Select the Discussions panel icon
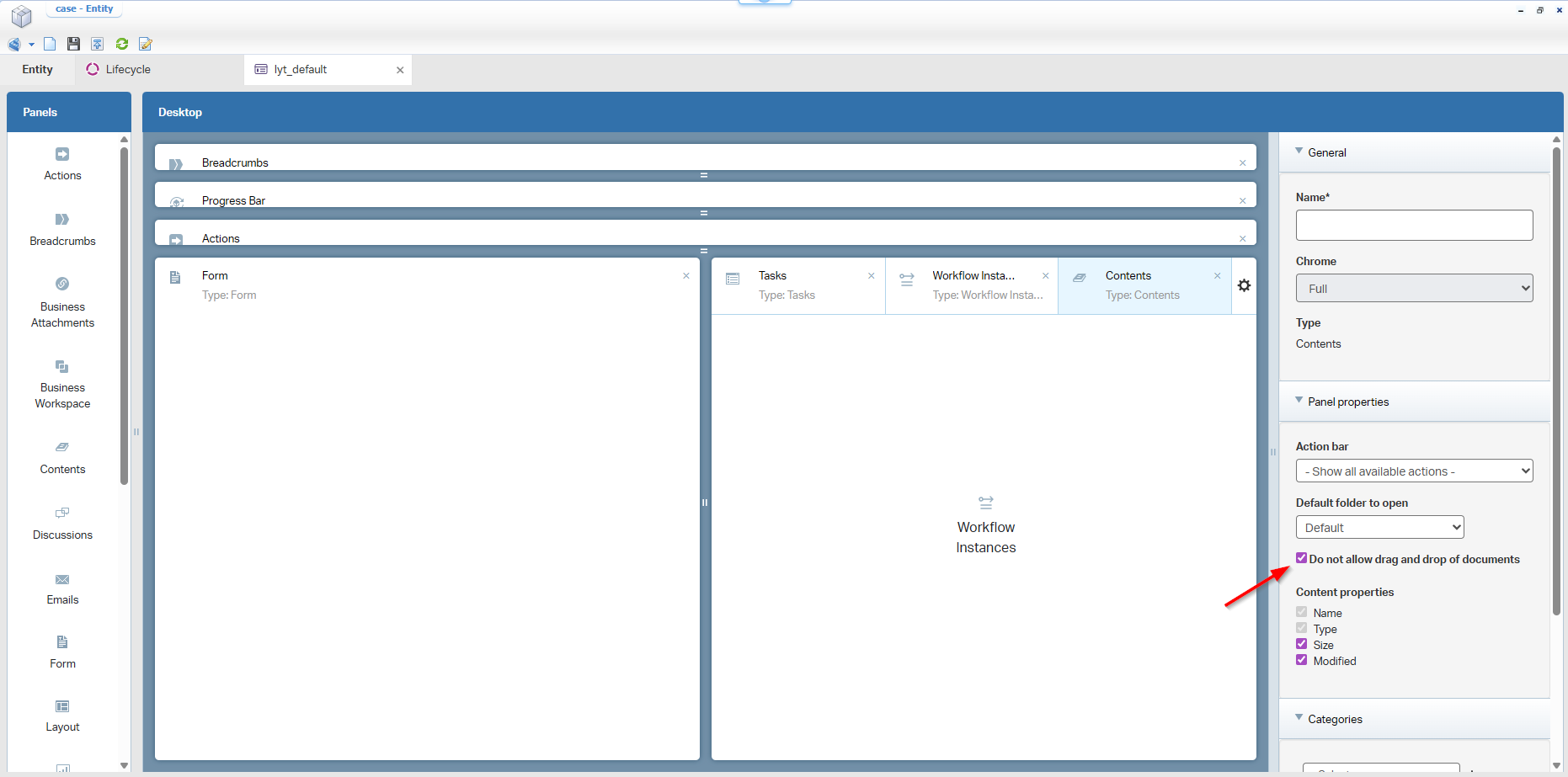This screenshot has width=1568, height=777. pos(62,513)
